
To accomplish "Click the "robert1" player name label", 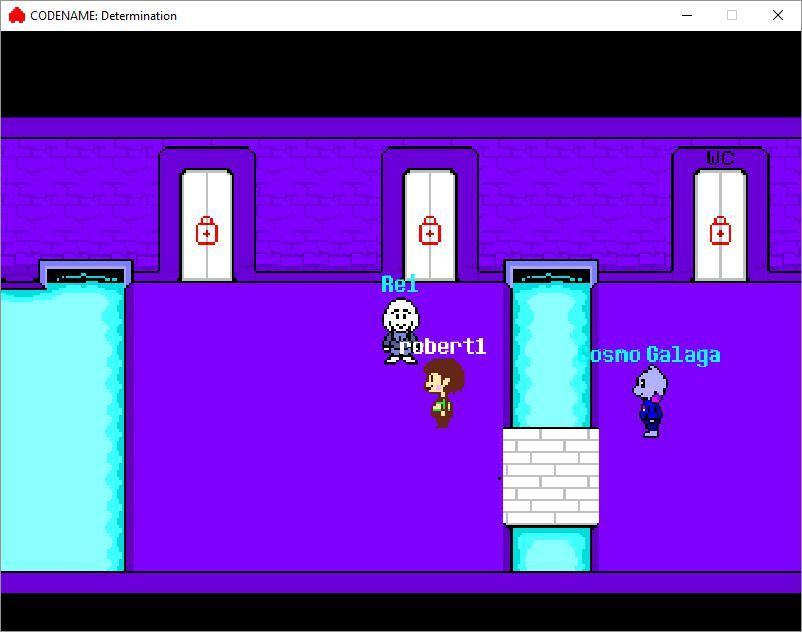I will pos(443,347).
